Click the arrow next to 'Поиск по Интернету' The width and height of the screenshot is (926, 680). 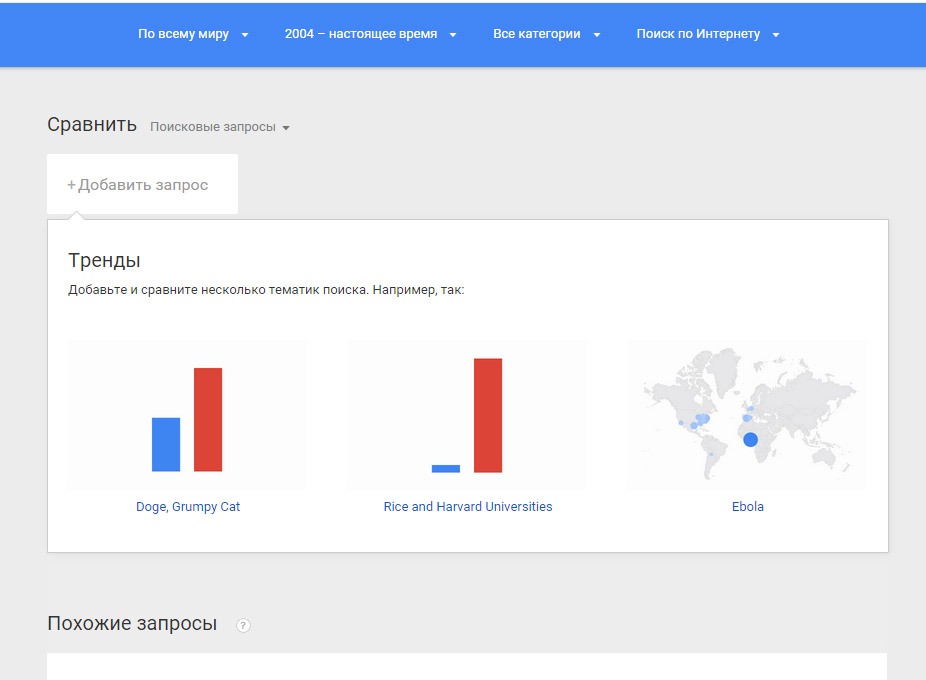tap(776, 35)
